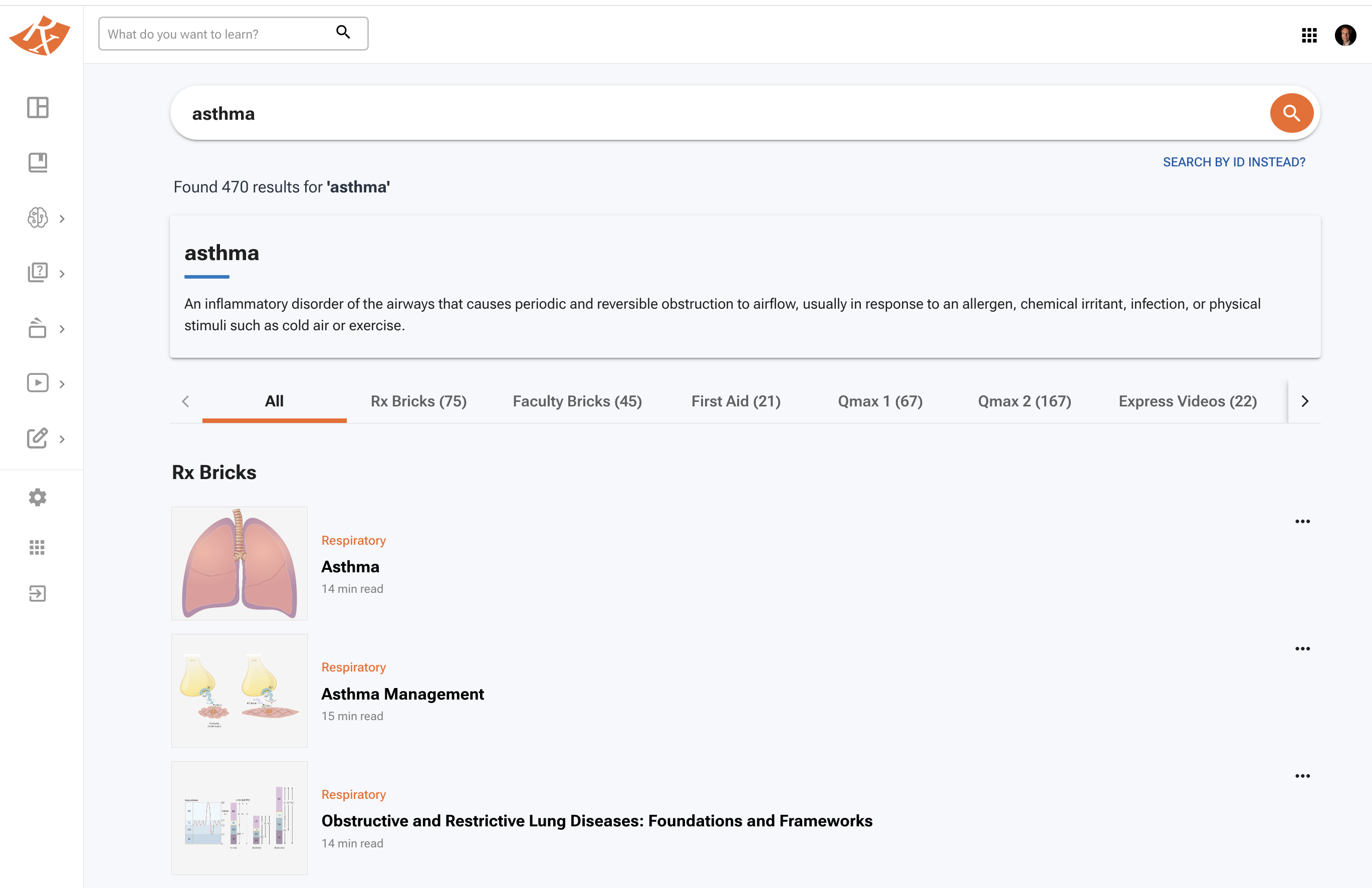Open the Asthma Management lung thumbnail image
1372x888 pixels.
click(239, 690)
